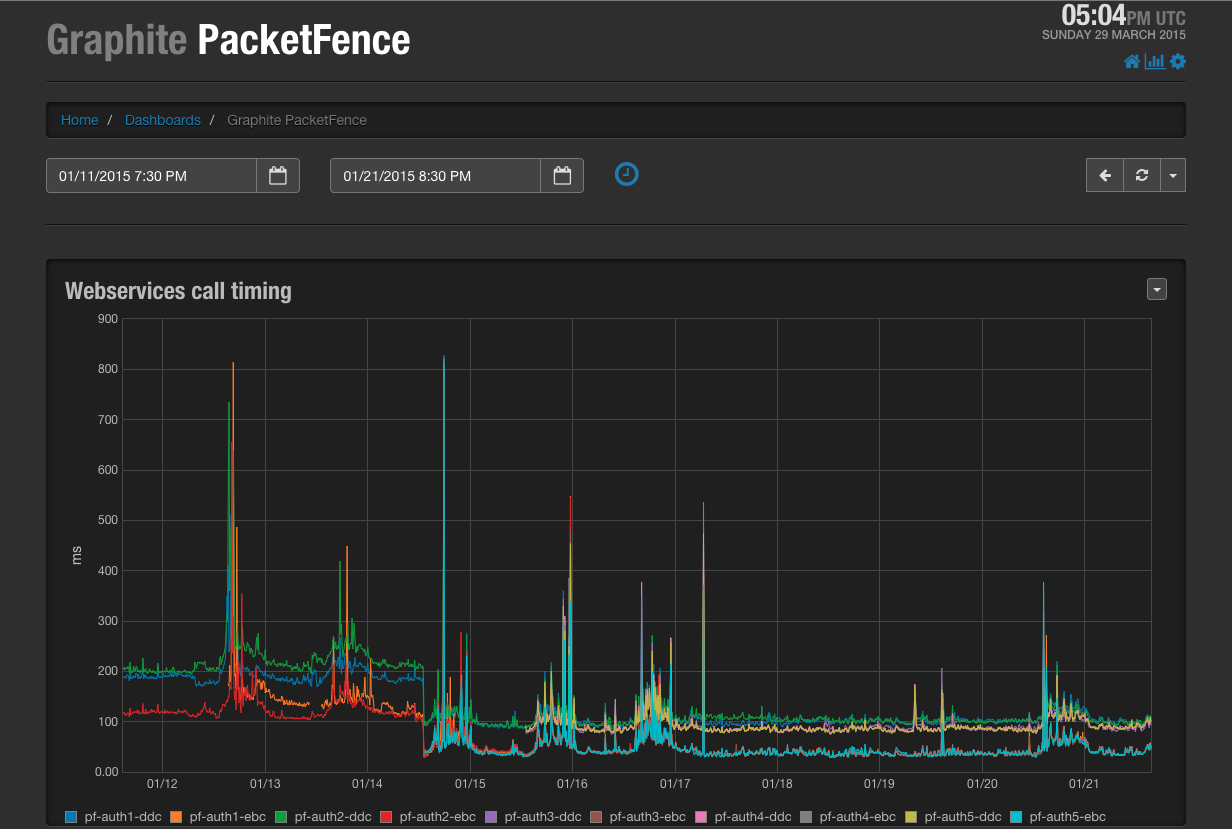Screen dimensions: 1232x829
Task: Toggle the pf-auth4-ebc series label
Action: [858, 817]
